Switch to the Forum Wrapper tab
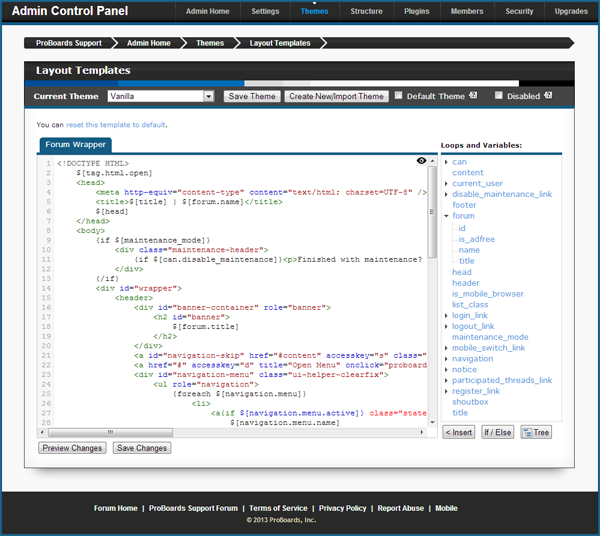Screen dimensions: 600x536 click(x=76, y=144)
